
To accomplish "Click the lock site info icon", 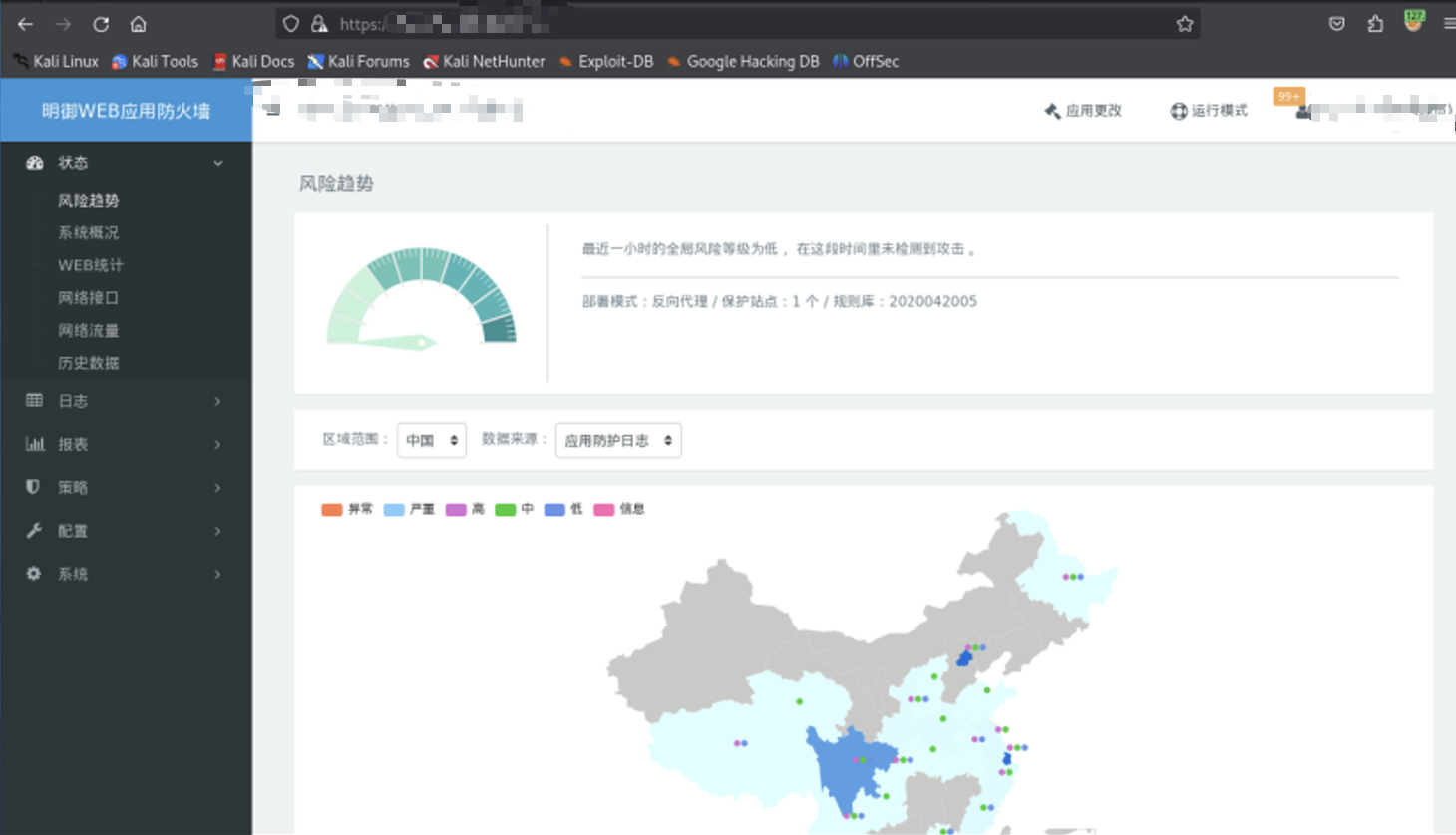I will 319,24.
